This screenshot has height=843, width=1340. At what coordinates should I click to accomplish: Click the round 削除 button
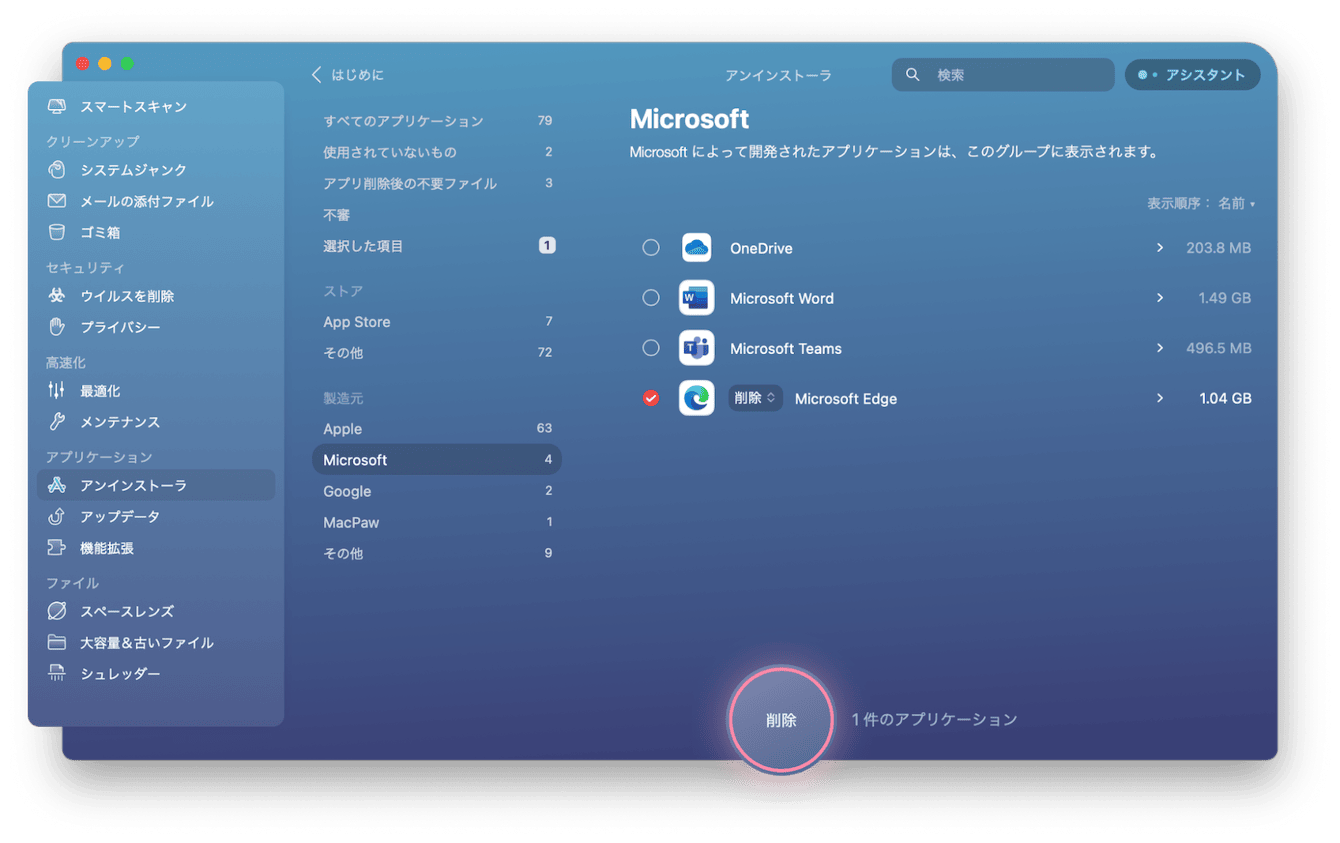[781, 720]
